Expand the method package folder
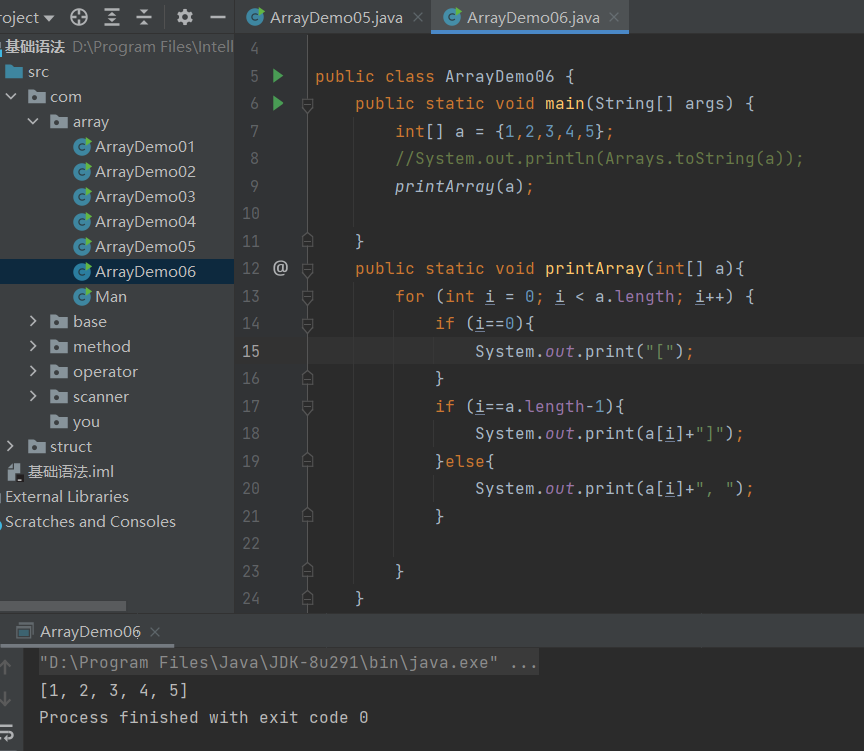This screenshot has width=864, height=751. pyautogui.click(x=34, y=347)
